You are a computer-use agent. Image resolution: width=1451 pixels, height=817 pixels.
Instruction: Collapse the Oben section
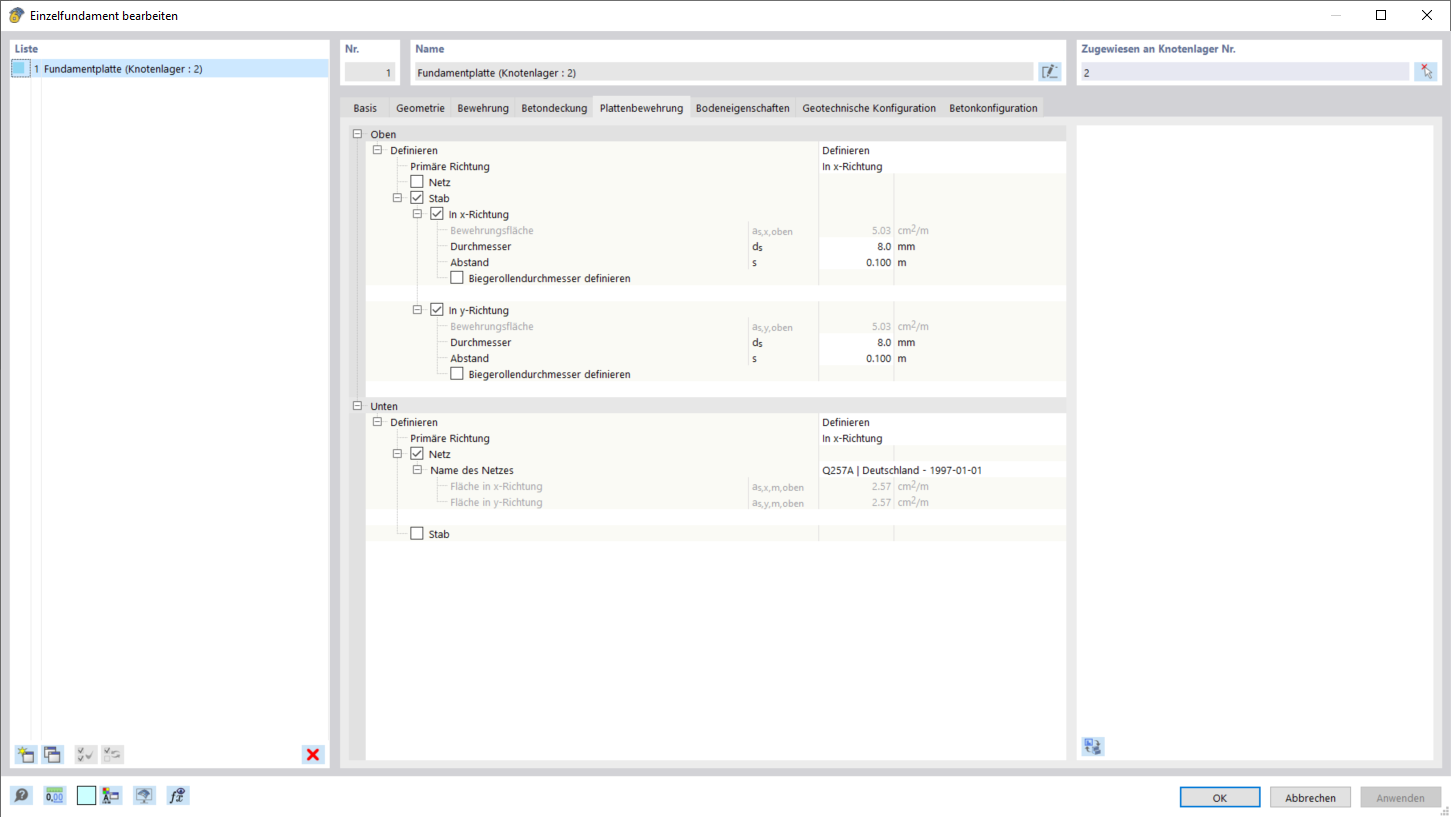(357, 134)
